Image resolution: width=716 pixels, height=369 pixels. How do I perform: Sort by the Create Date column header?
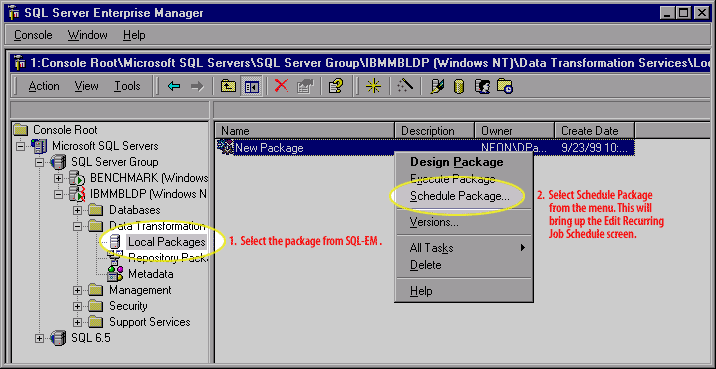click(x=595, y=131)
